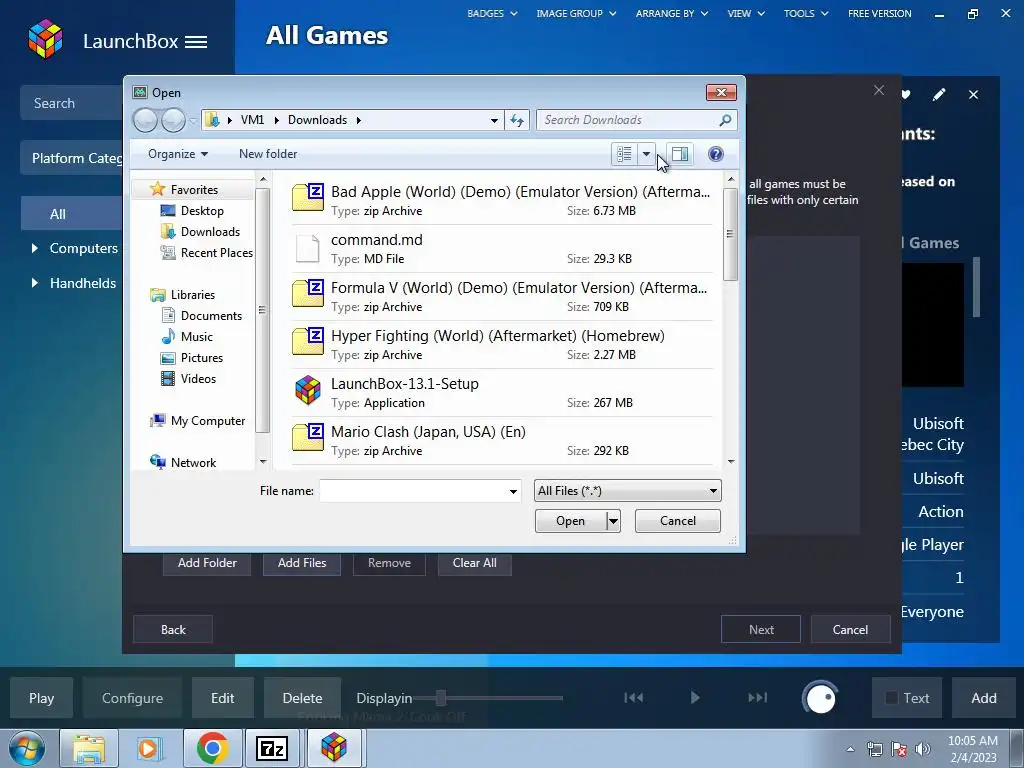Screen dimensions: 1024x768
Task: Select Bad Apple zip archive icon
Action: pos(308,197)
